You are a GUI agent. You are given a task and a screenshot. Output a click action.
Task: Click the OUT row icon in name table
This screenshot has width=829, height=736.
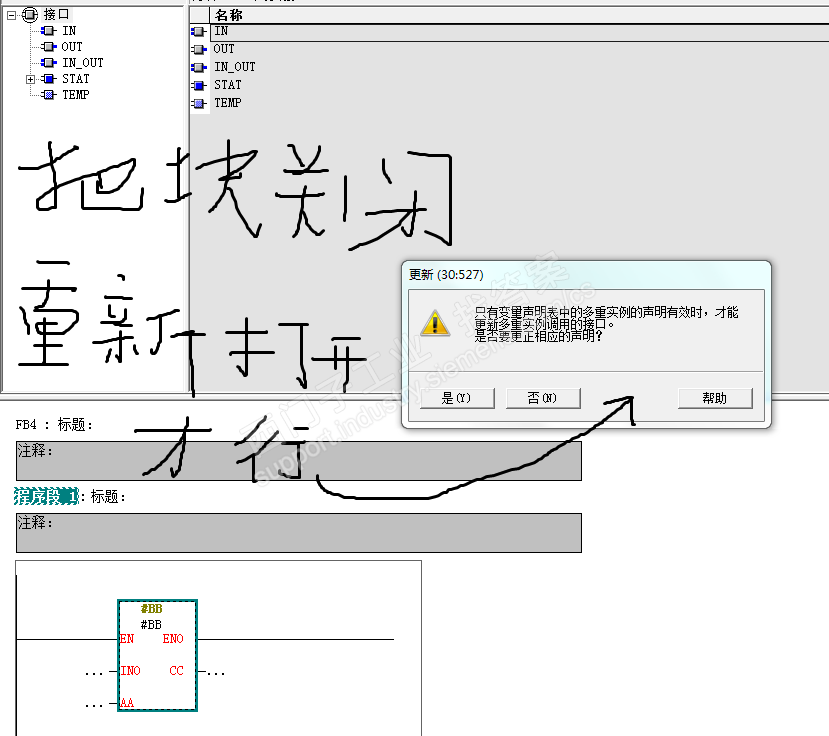click(199, 50)
